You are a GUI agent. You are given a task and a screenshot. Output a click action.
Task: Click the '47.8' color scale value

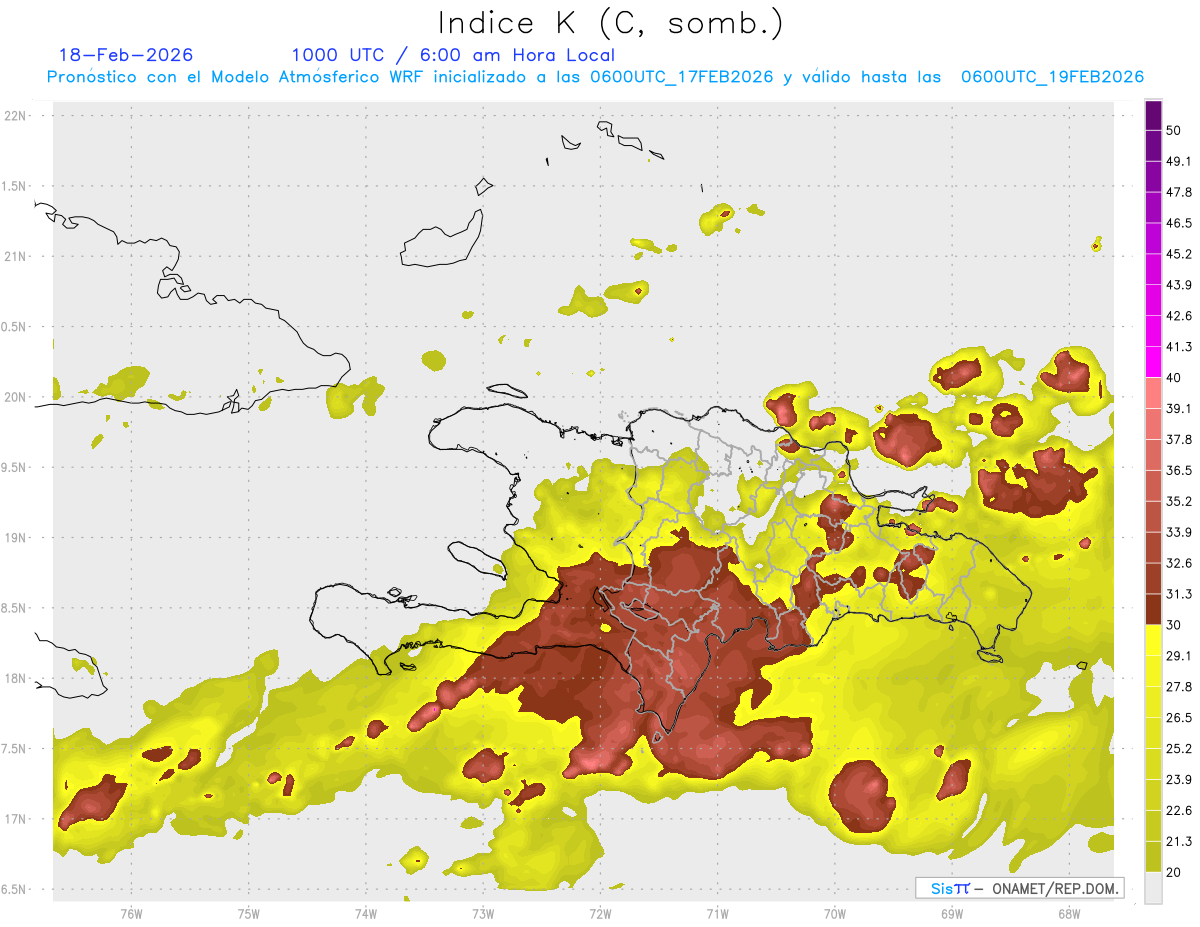[1179, 192]
